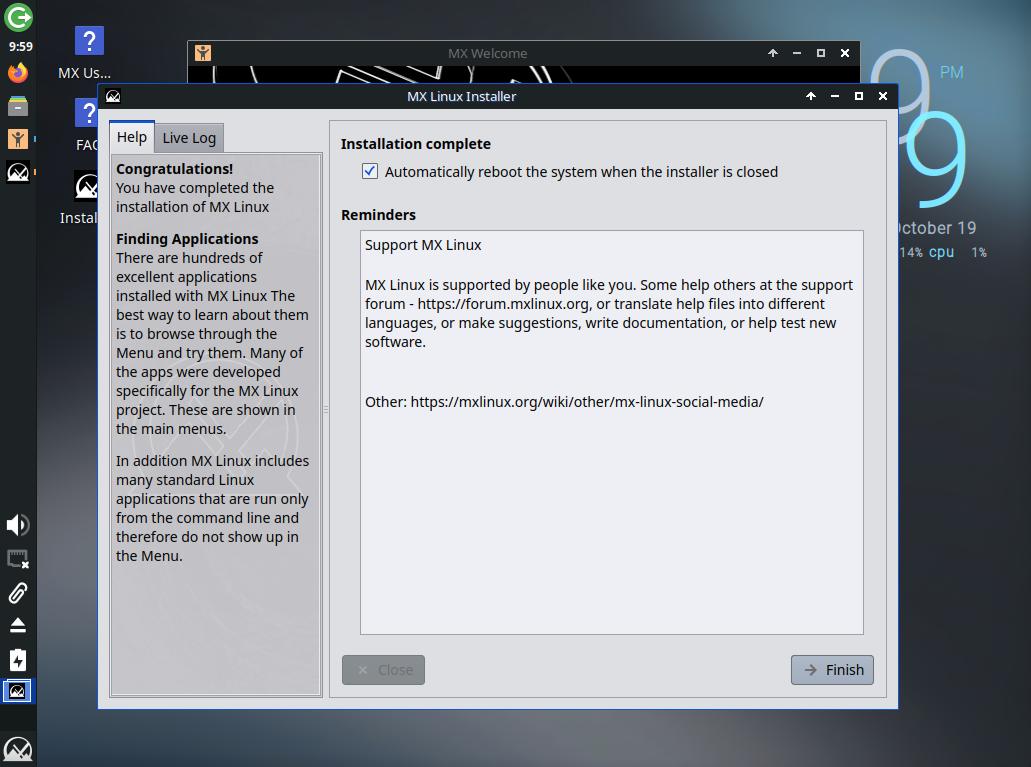
Task: Open the battery power manager icon
Action: tap(18, 659)
